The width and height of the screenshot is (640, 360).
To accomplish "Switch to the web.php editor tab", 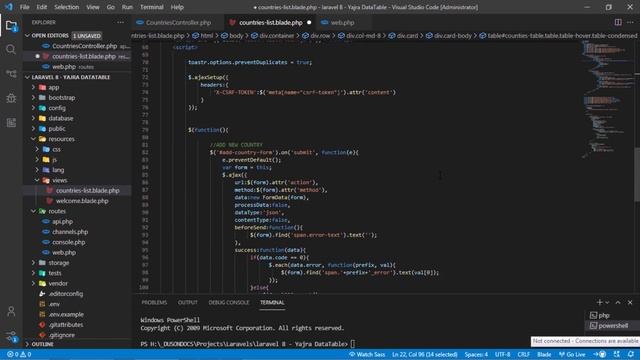I will point(342,22).
